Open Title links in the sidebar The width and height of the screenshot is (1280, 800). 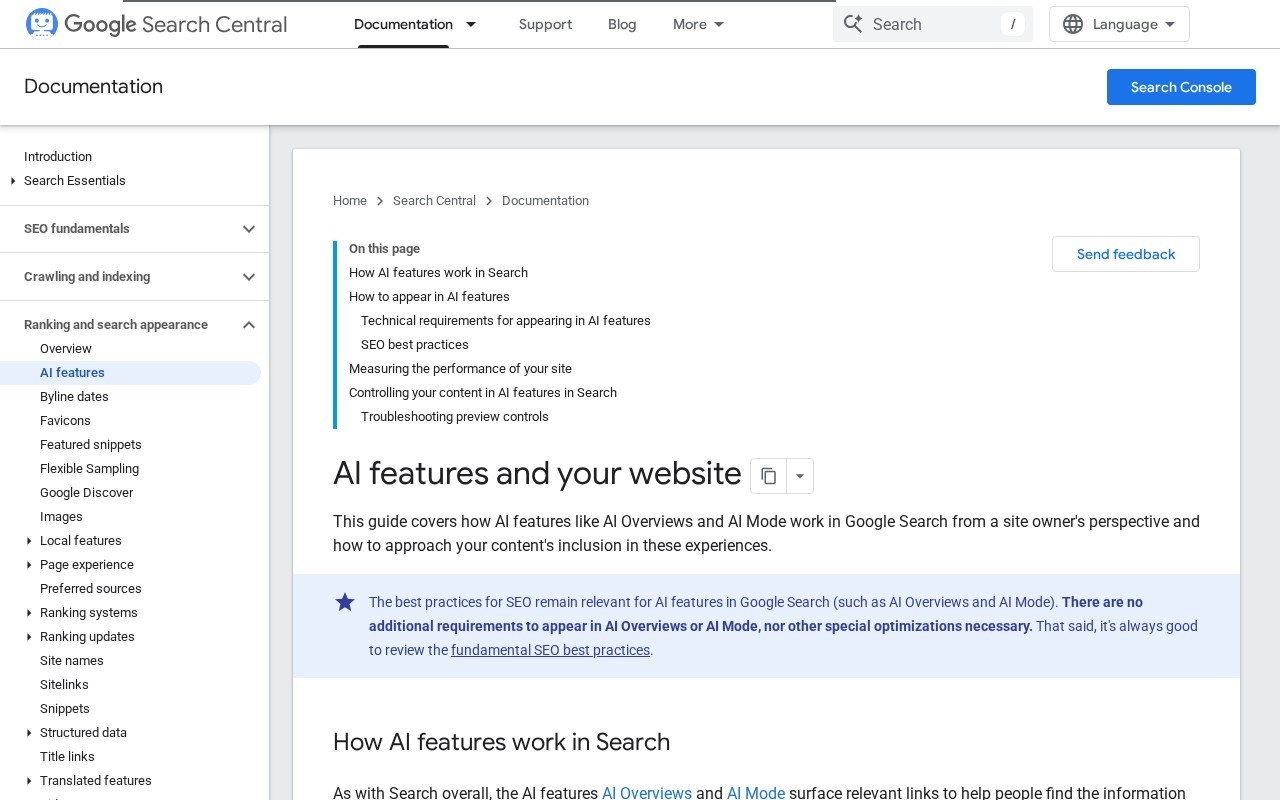[x=67, y=757]
